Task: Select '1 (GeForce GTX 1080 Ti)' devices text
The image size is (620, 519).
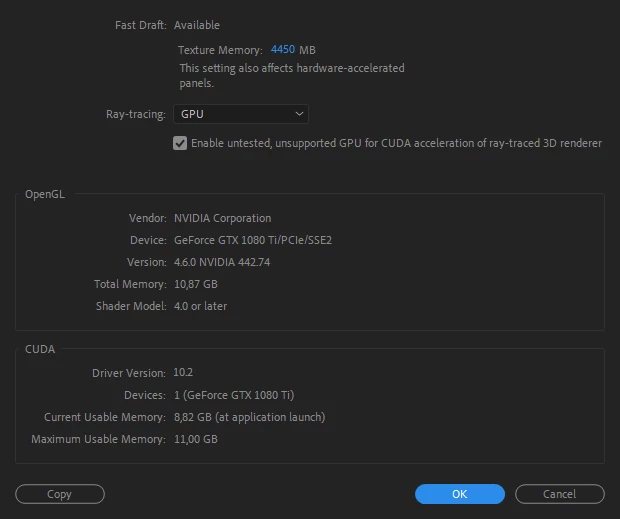Action: (234, 395)
